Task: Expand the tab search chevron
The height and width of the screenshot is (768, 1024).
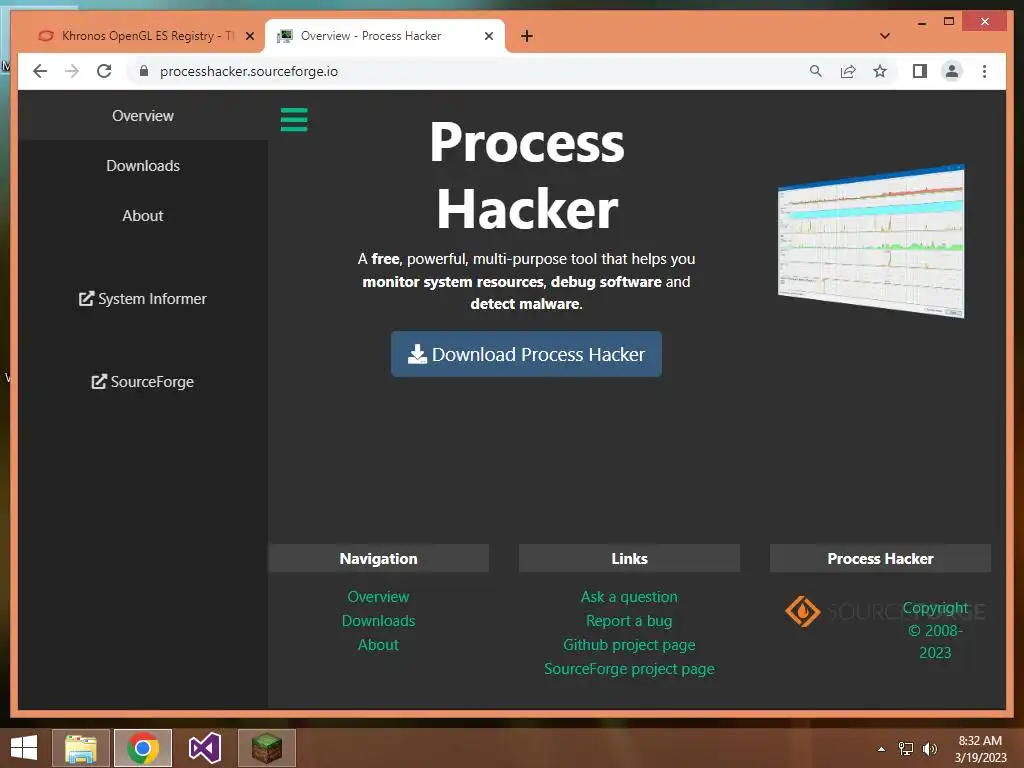Action: 885,36
